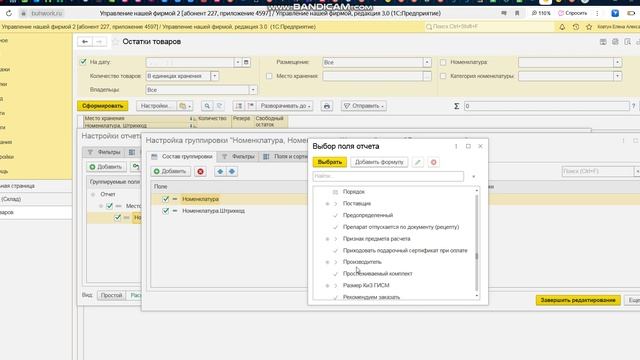The height and width of the screenshot is (360, 640).
Task: Click the field list vertical scrollbar
Action: coord(477,243)
